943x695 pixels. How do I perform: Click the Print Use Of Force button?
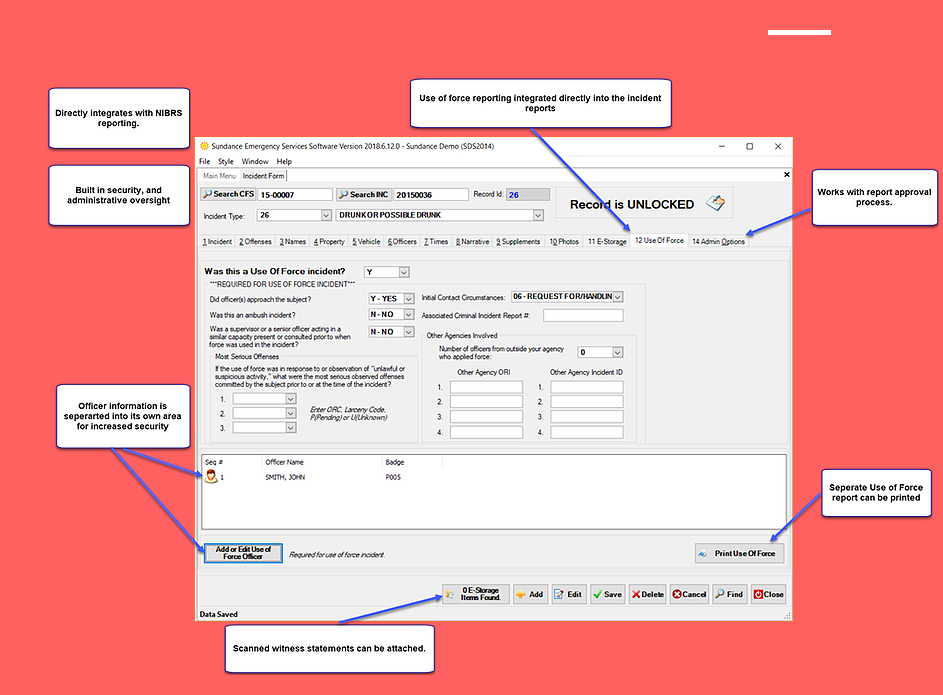click(x=740, y=554)
